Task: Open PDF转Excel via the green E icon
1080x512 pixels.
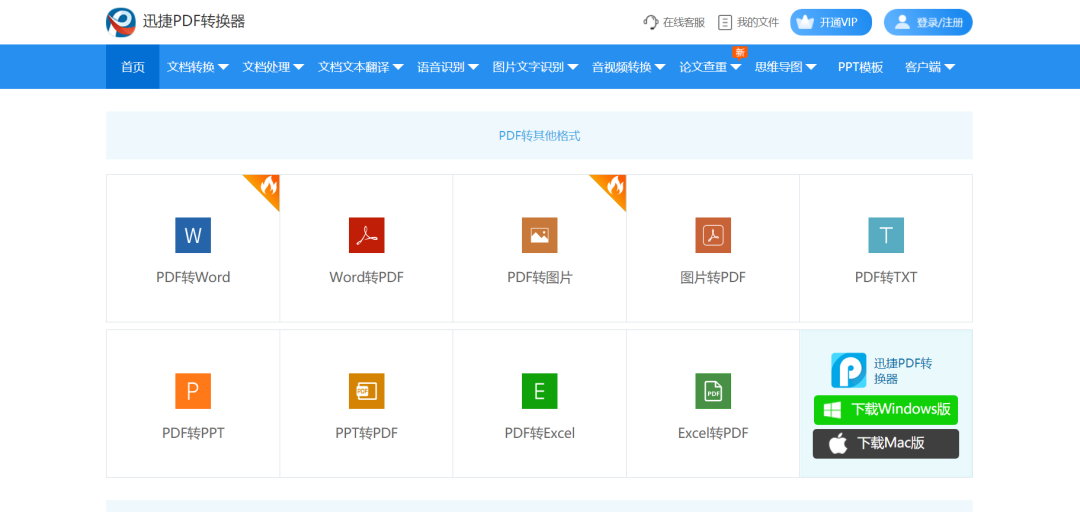Action: (539, 391)
